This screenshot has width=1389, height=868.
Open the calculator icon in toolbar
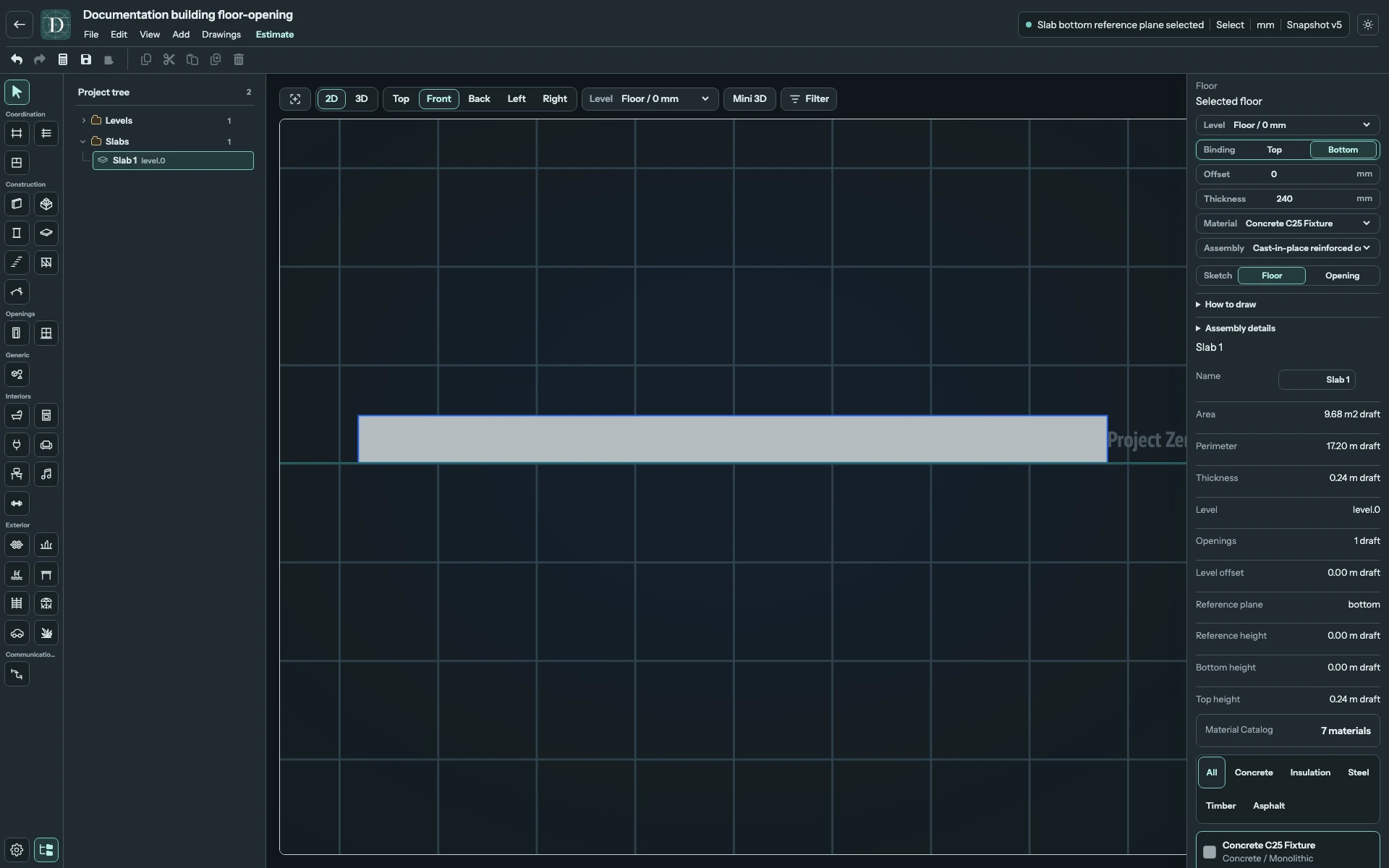63,59
